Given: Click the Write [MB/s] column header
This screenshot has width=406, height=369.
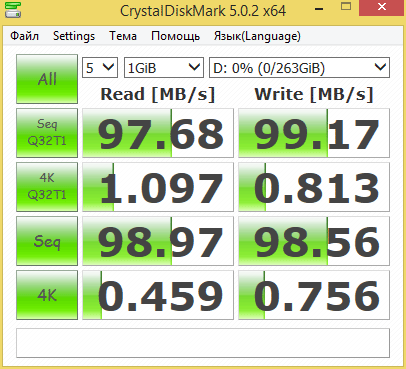Looking at the screenshot, I should [314, 94].
